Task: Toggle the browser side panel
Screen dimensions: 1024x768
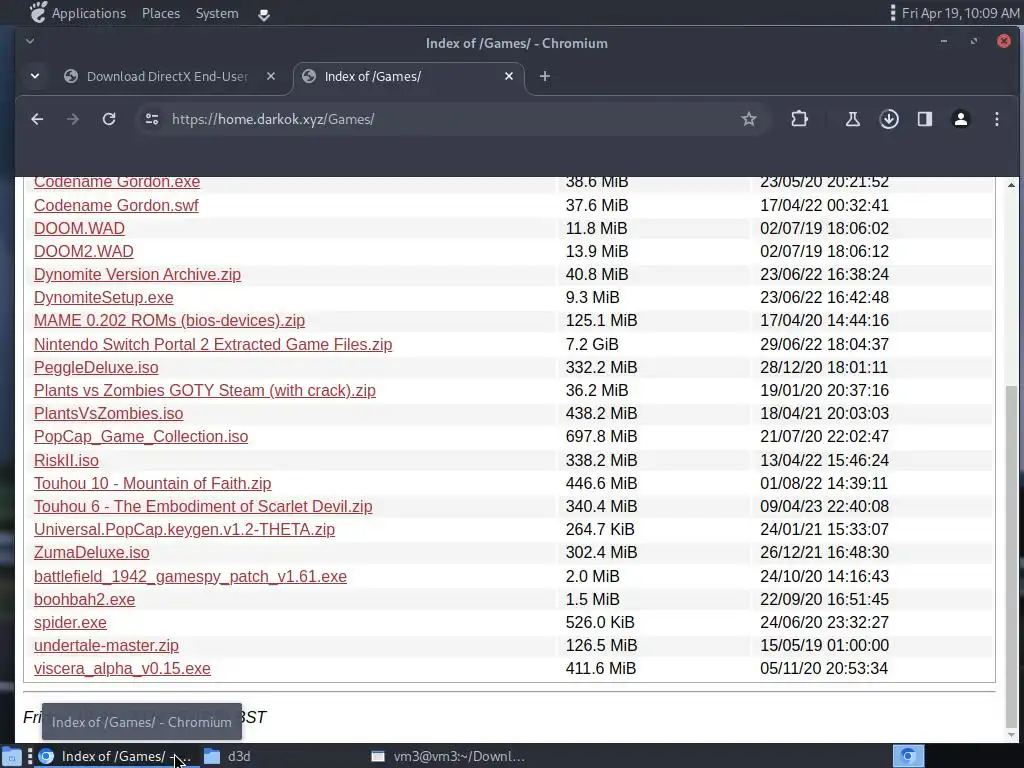Action: tap(925, 119)
